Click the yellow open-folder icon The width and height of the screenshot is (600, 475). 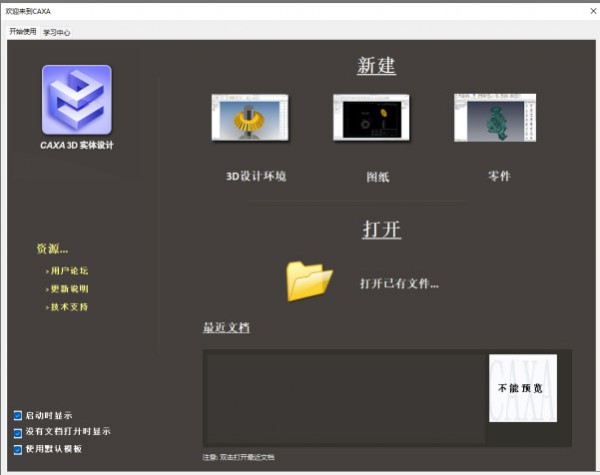click(x=309, y=281)
